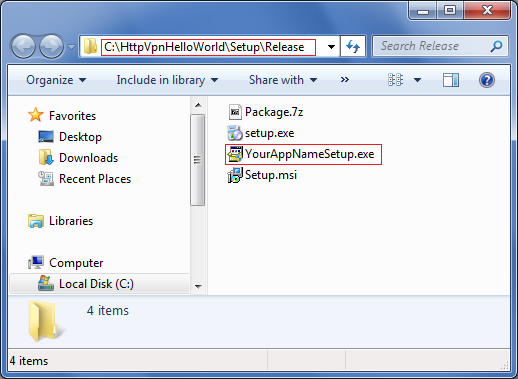Click the Computer icon
Image resolution: width=518 pixels, height=379 pixels.
pos(36,263)
